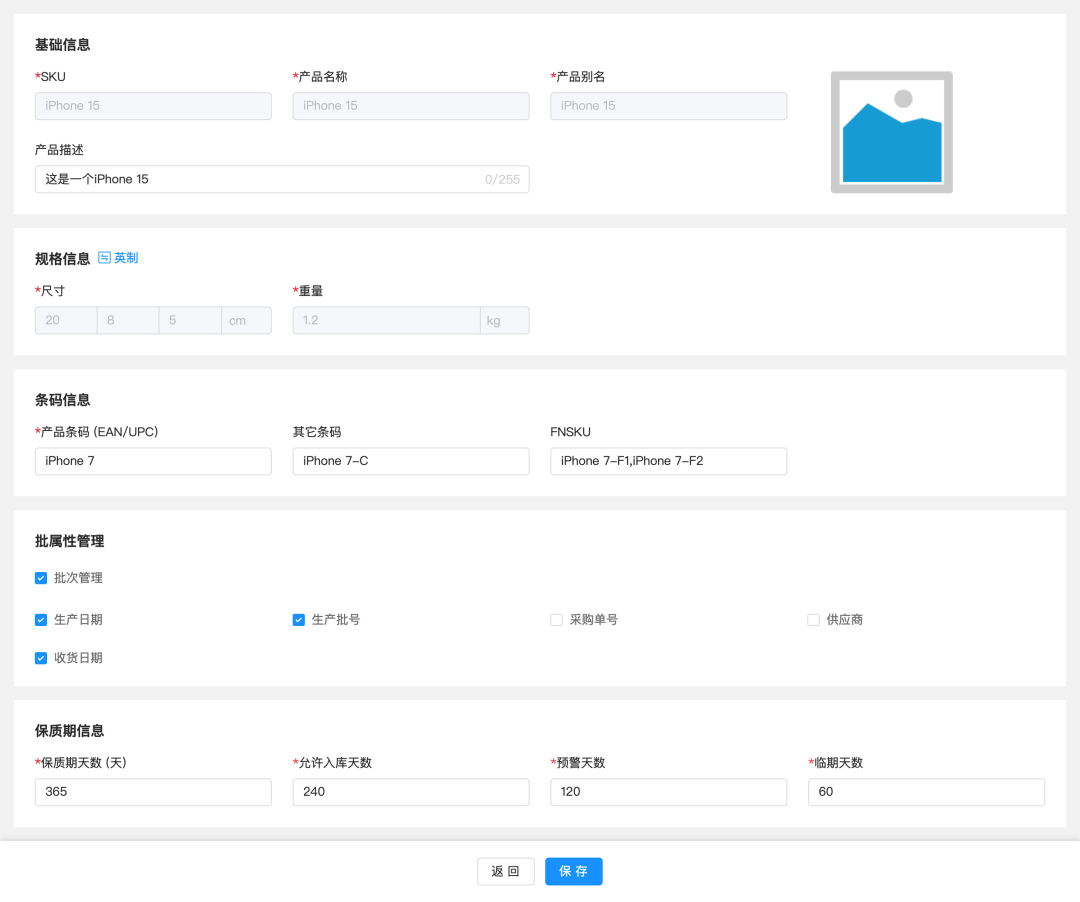Click the kg unit suffix
This screenshot has height=902, width=1080.
pyautogui.click(x=504, y=320)
